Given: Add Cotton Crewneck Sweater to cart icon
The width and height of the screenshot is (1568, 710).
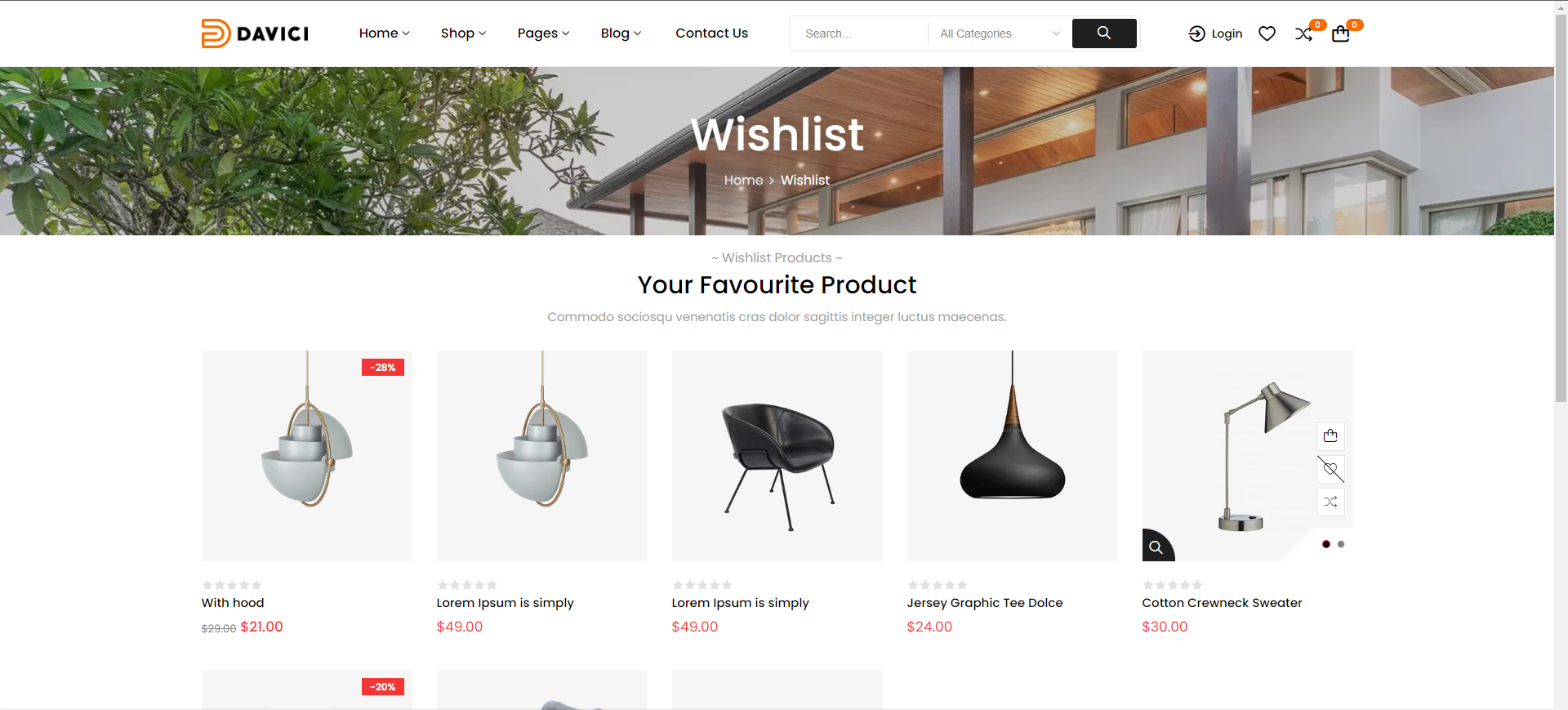Looking at the screenshot, I should 1330,435.
